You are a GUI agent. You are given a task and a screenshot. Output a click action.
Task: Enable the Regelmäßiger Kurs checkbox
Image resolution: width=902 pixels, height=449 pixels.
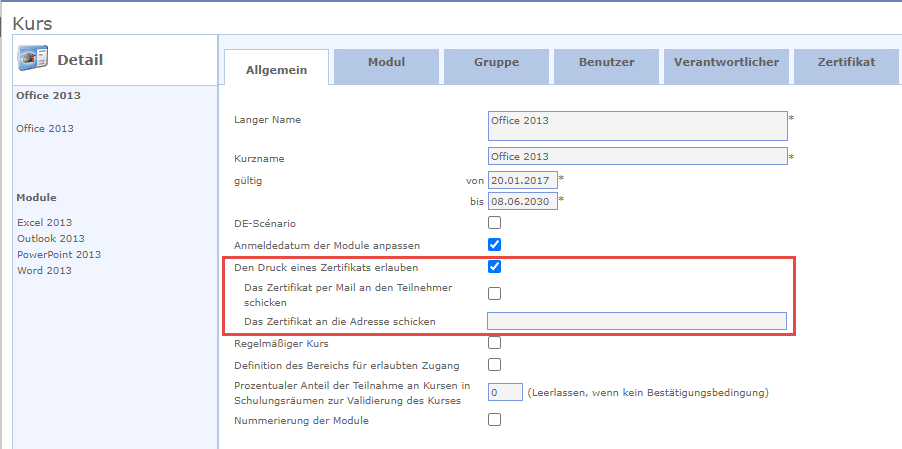tap(494, 343)
